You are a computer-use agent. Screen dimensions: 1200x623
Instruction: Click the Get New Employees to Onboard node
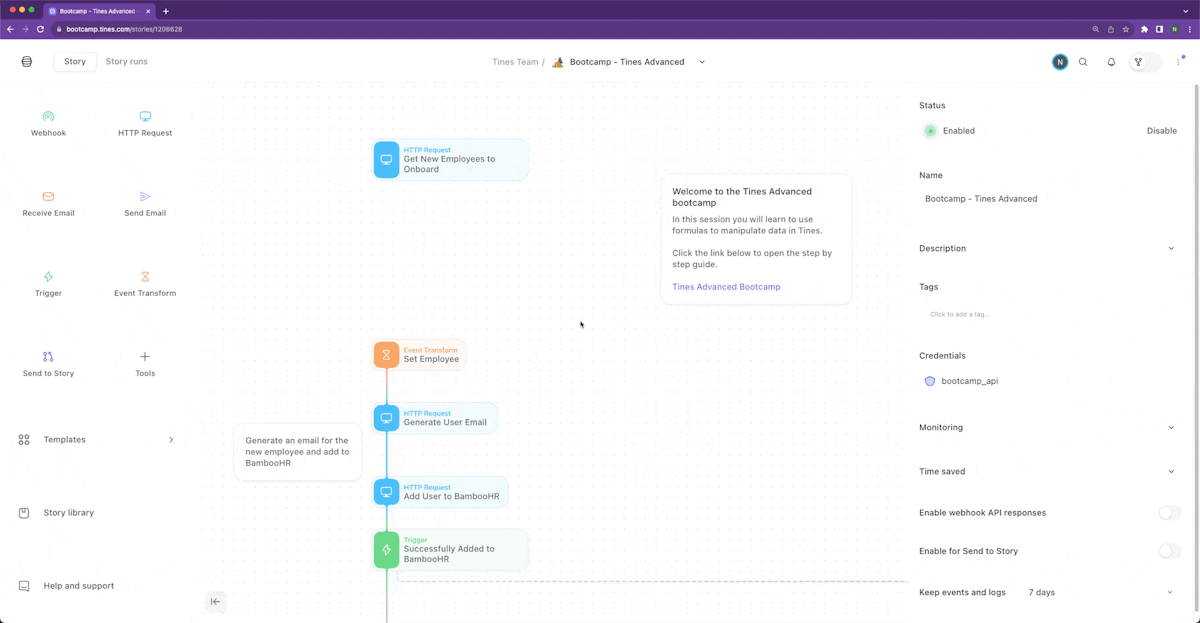[451, 160]
